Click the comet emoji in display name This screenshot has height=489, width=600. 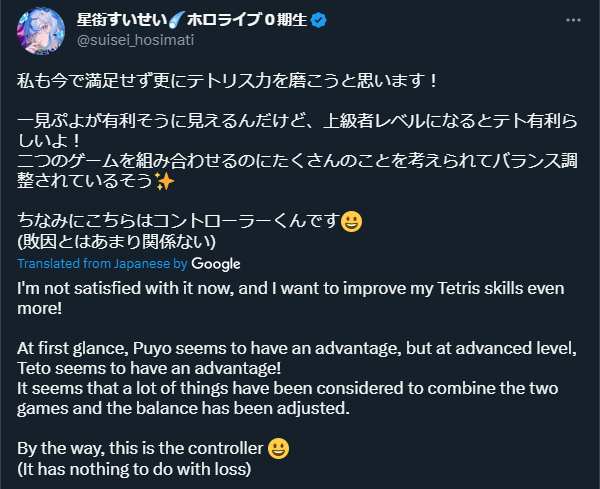click(x=177, y=20)
